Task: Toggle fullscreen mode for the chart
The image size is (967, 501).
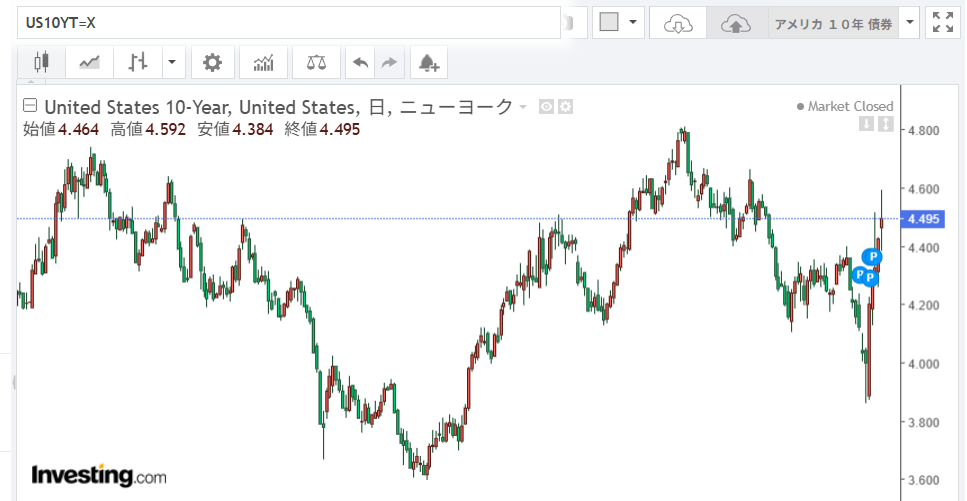Action: pyautogui.click(x=943, y=23)
